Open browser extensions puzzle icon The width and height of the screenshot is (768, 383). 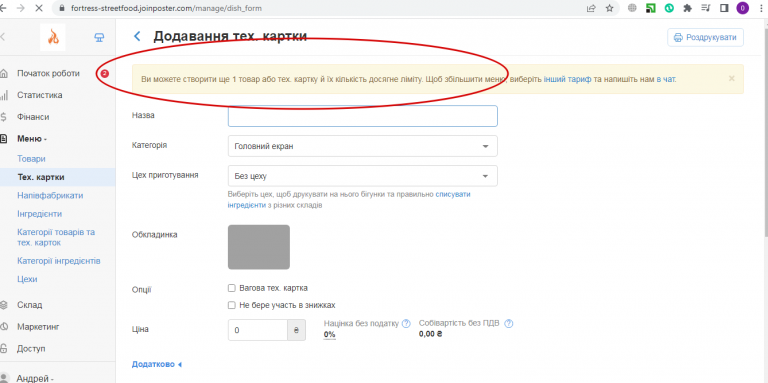(x=688, y=8)
